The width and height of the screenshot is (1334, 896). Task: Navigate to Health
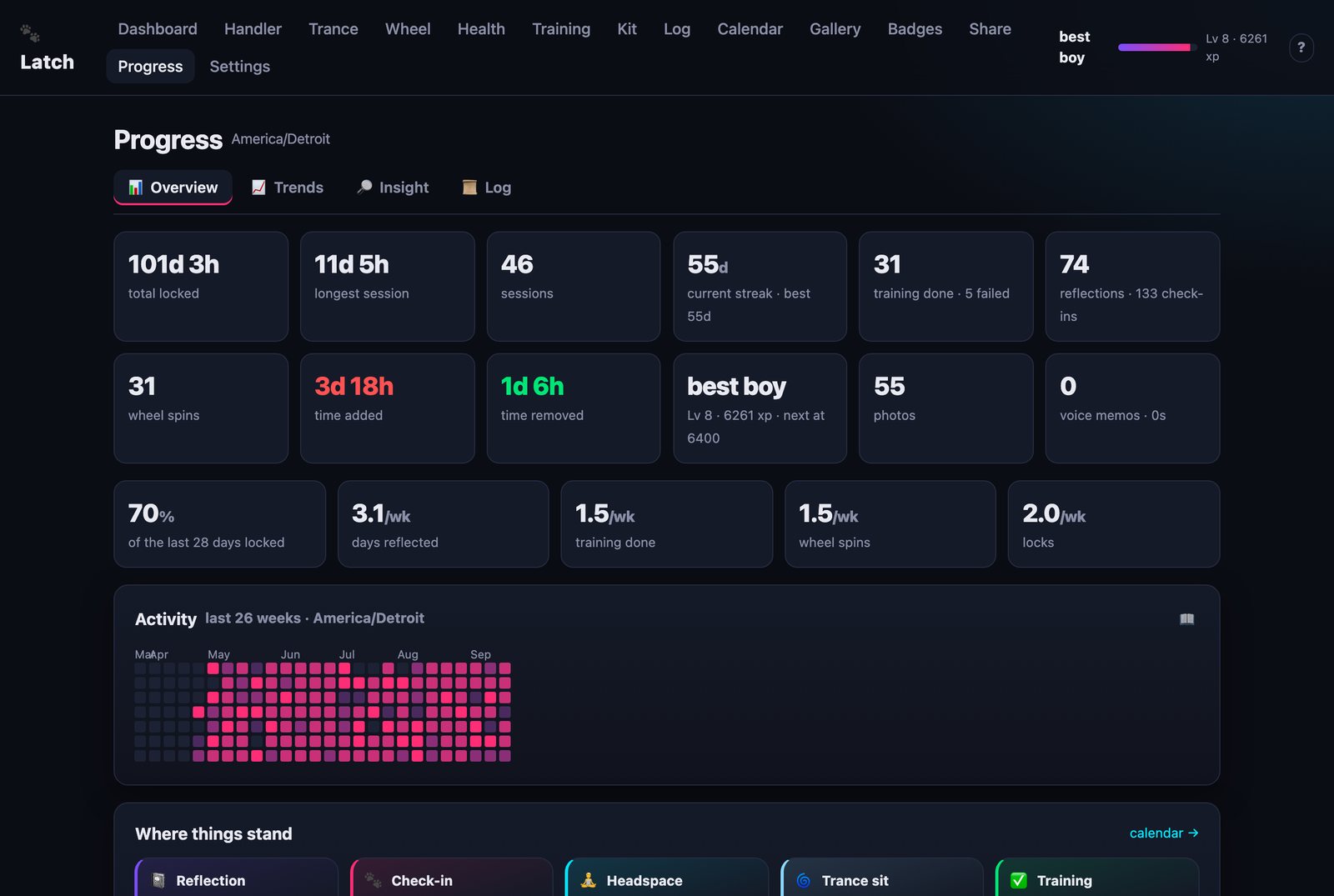click(481, 29)
